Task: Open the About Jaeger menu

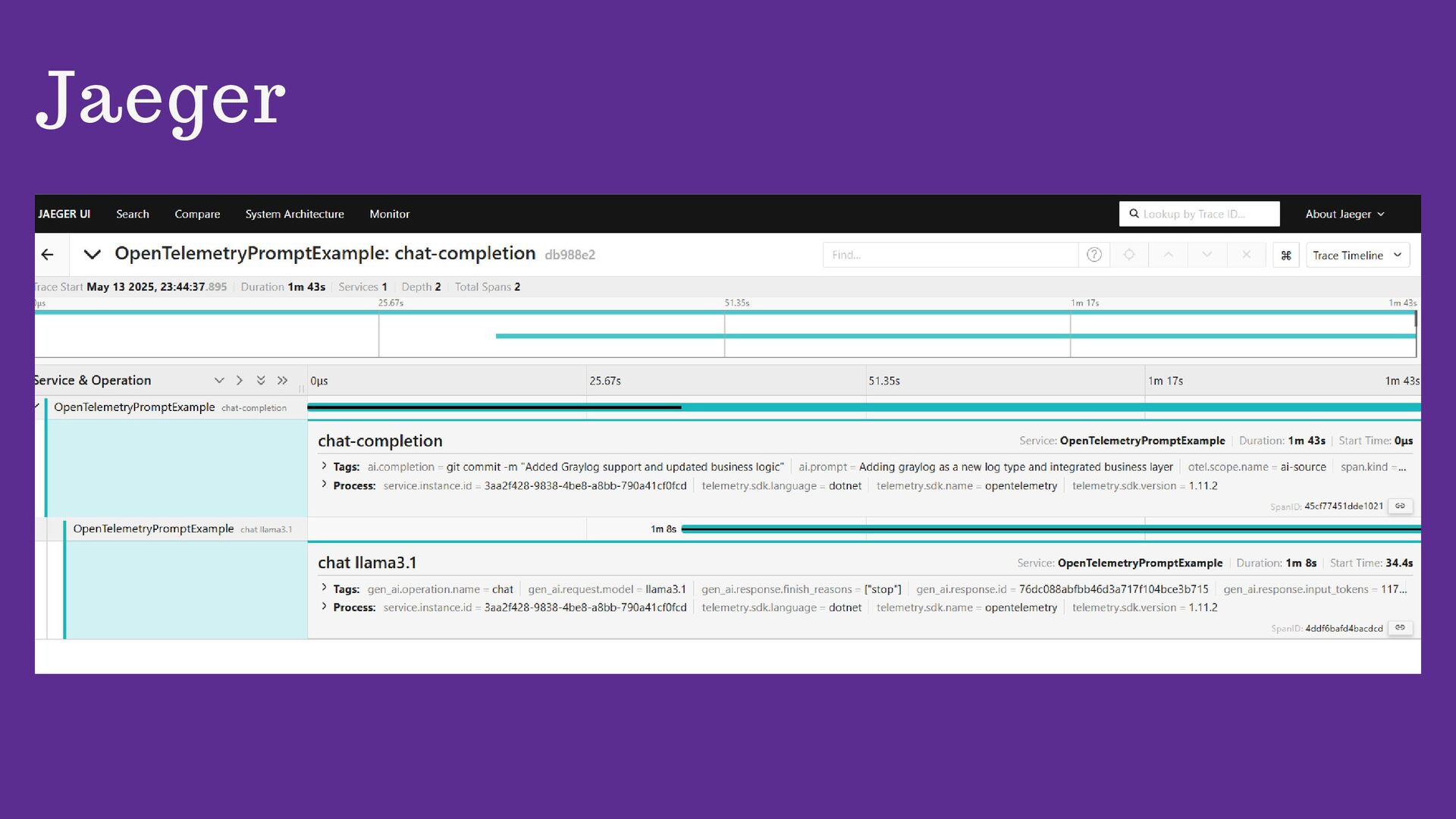Action: pos(1344,215)
